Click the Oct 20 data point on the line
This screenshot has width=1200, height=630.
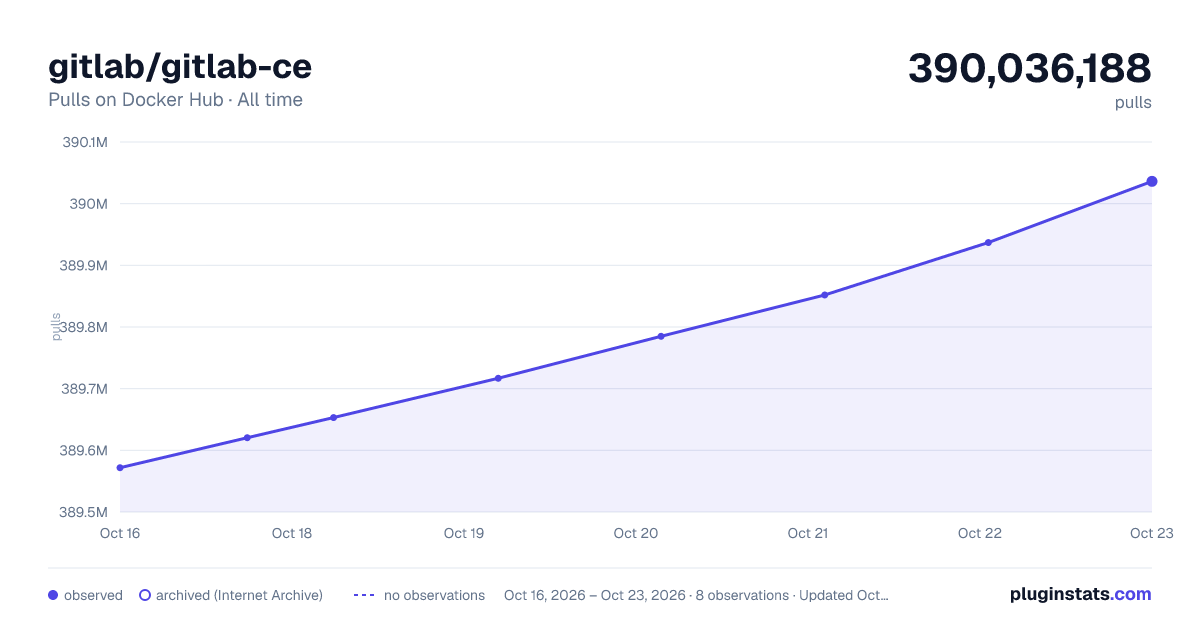[x=661, y=336]
